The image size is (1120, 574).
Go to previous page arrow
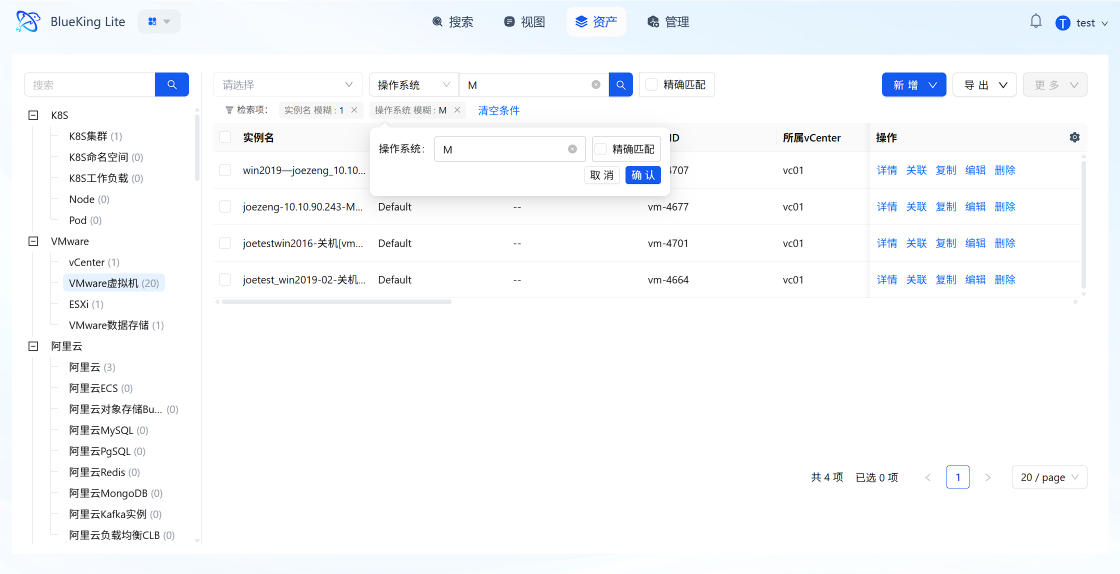click(928, 478)
